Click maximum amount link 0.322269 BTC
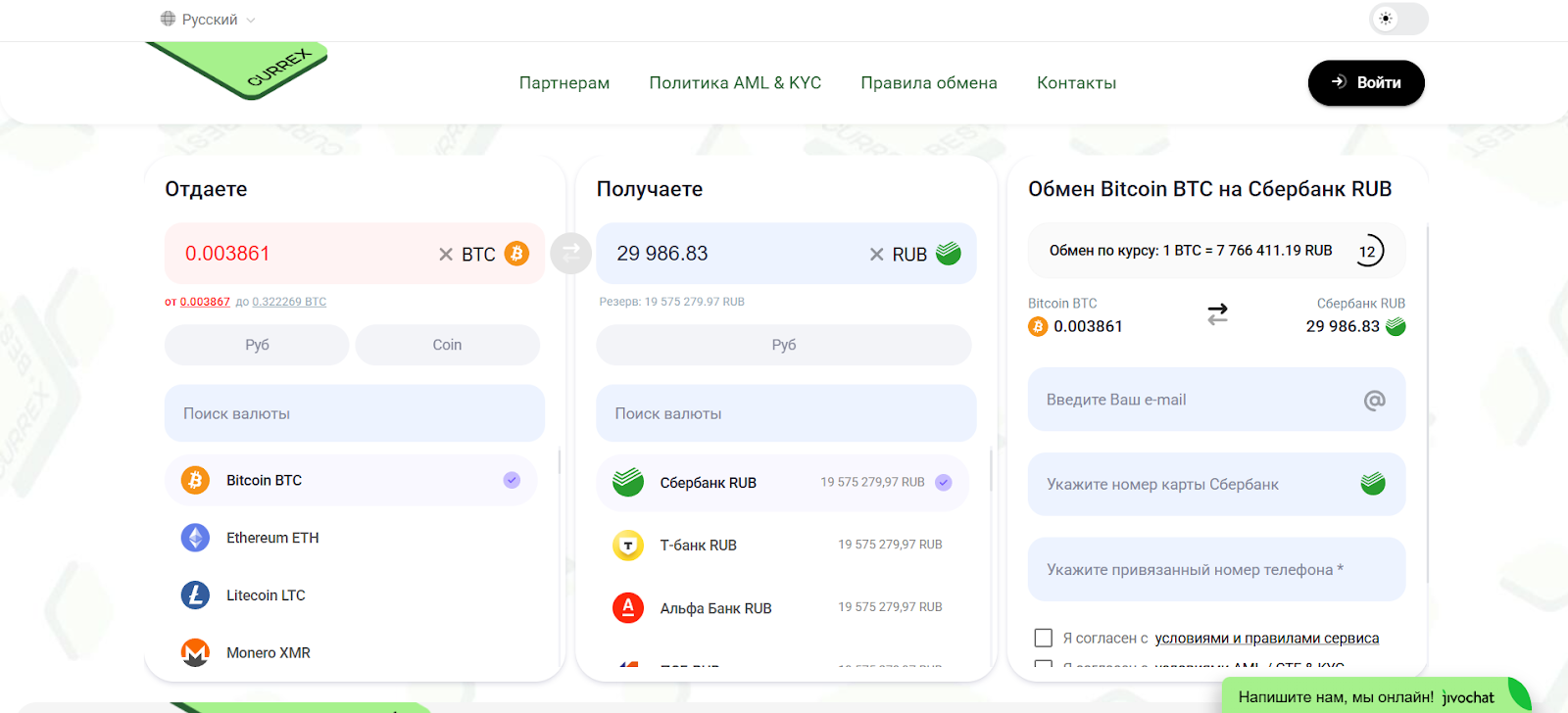This screenshot has height=713, width=1568. click(289, 302)
